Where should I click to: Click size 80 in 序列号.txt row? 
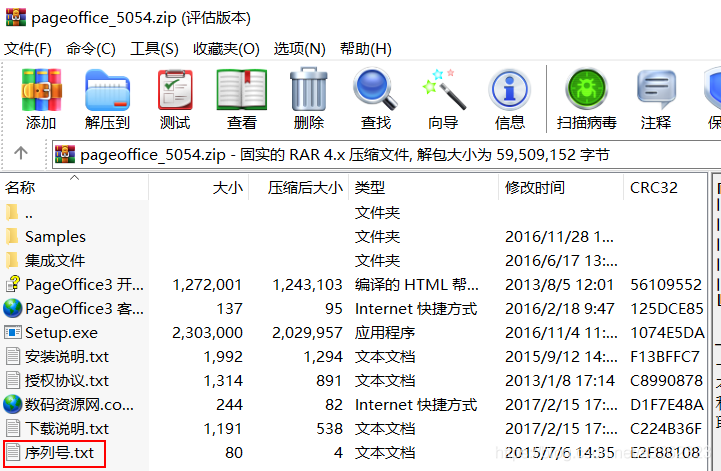(234, 452)
